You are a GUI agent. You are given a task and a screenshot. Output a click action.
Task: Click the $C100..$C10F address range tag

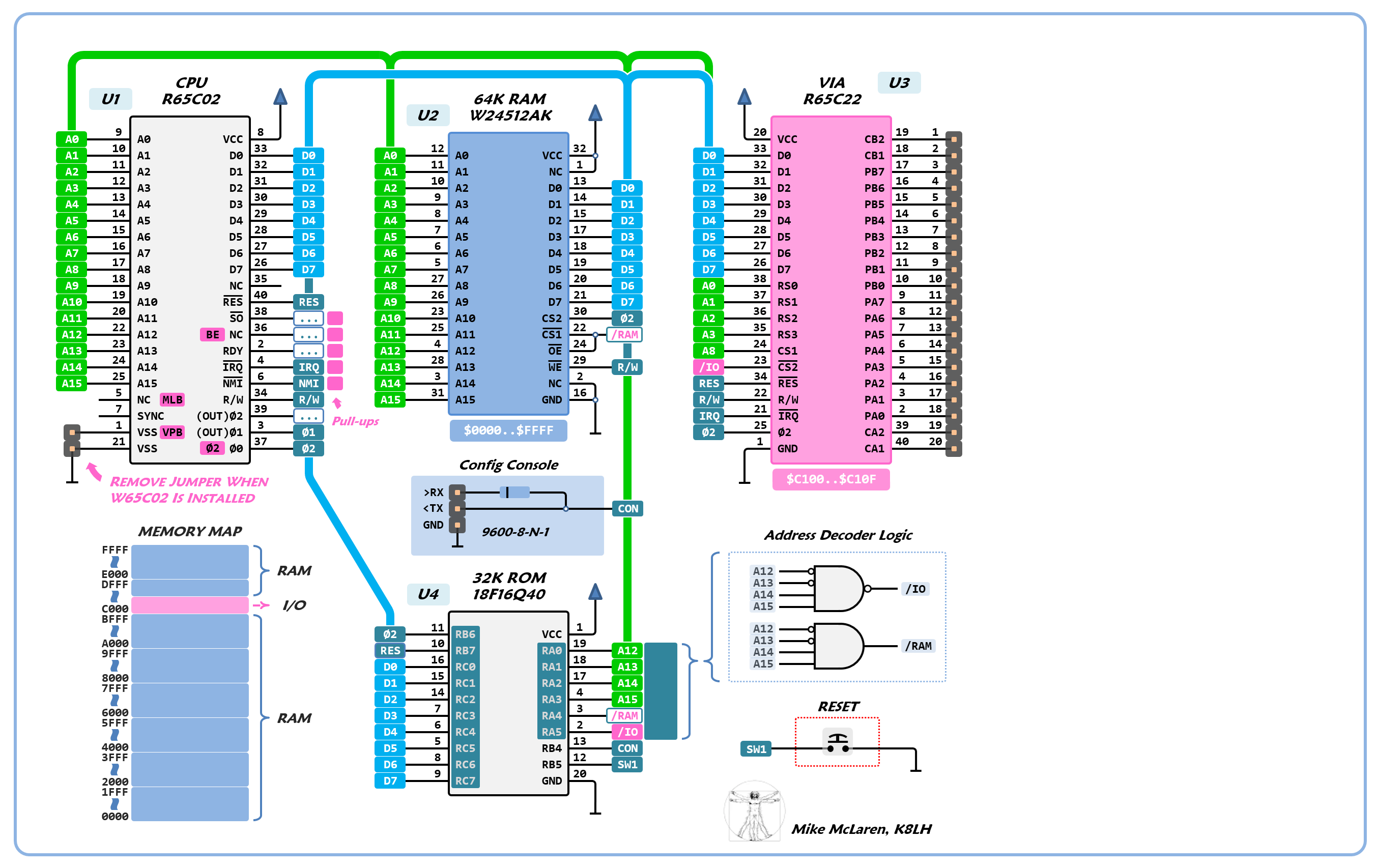click(830, 479)
